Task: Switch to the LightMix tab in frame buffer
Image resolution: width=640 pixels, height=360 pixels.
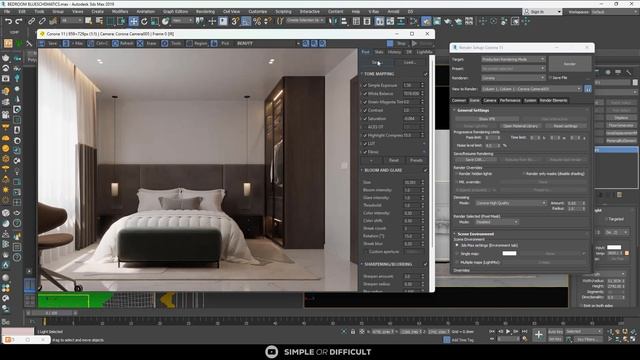Action: (x=424, y=52)
